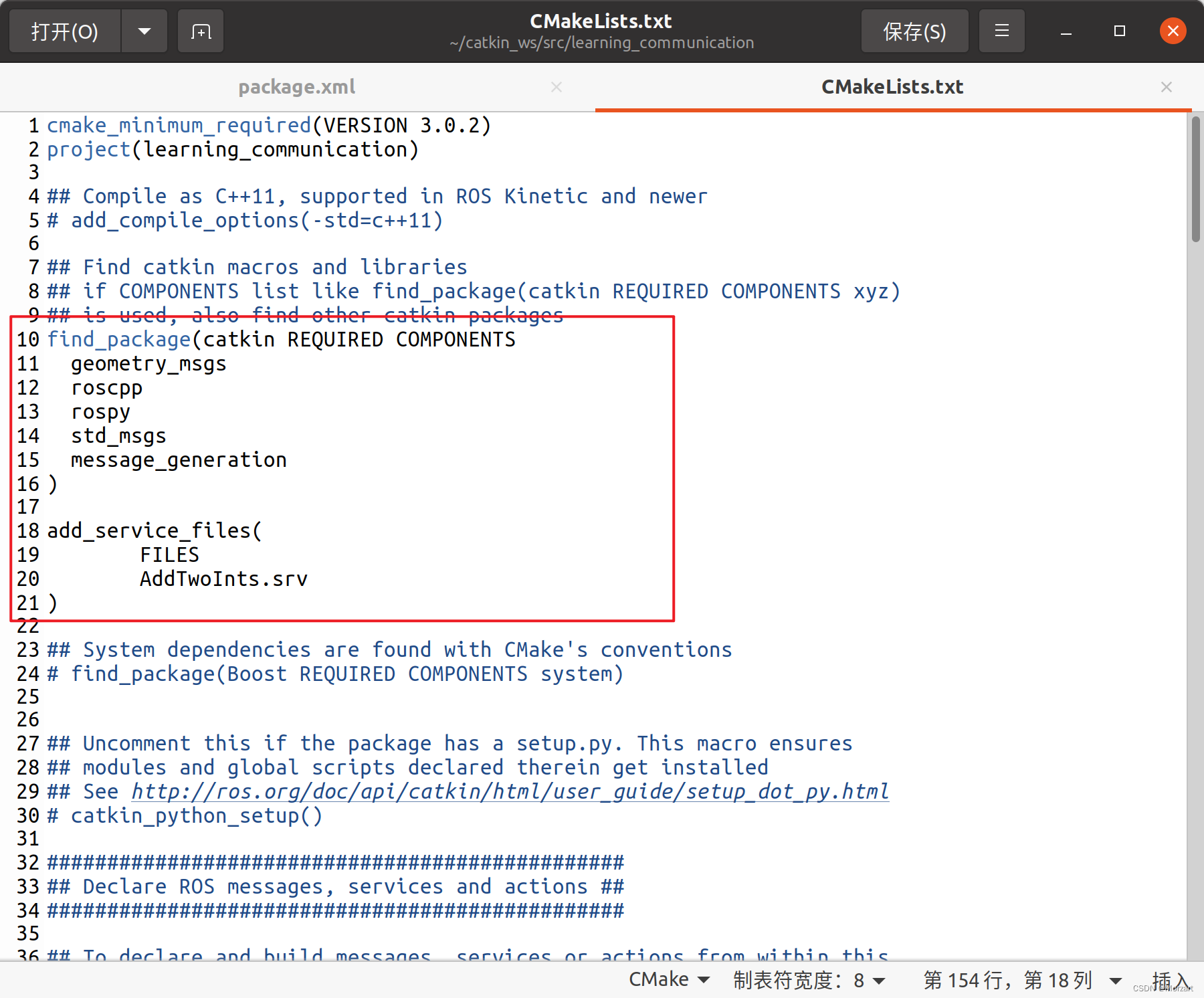This screenshot has width=1204, height=998.
Task: Click the vertical scrollbar thumb
Action: 1195,179
